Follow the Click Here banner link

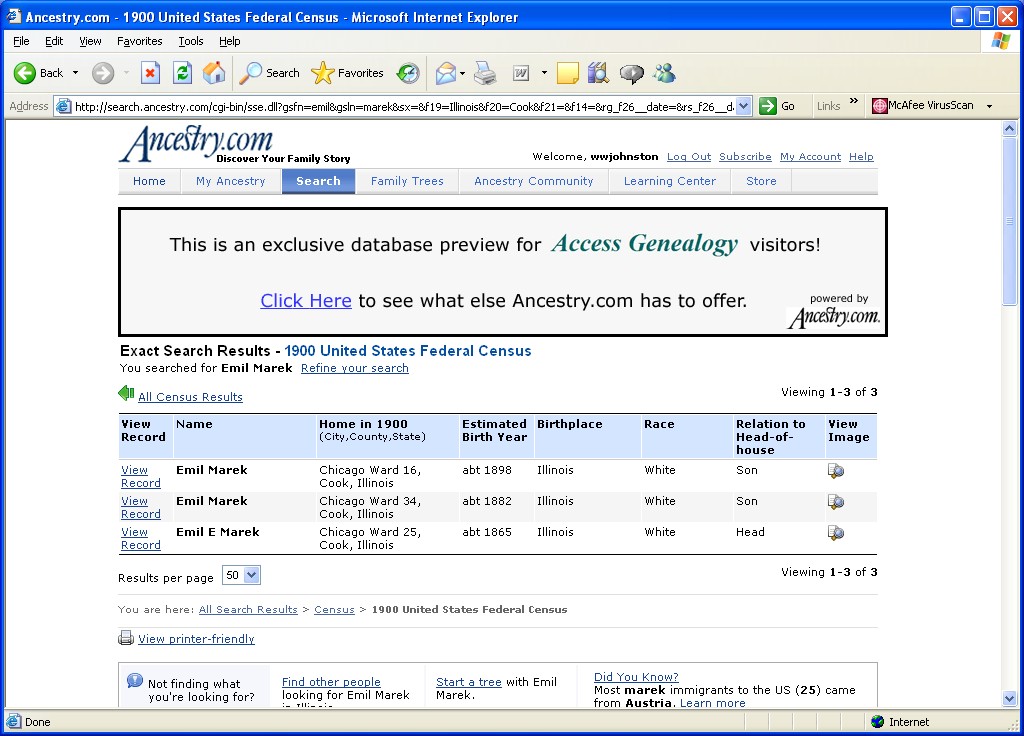(306, 300)
